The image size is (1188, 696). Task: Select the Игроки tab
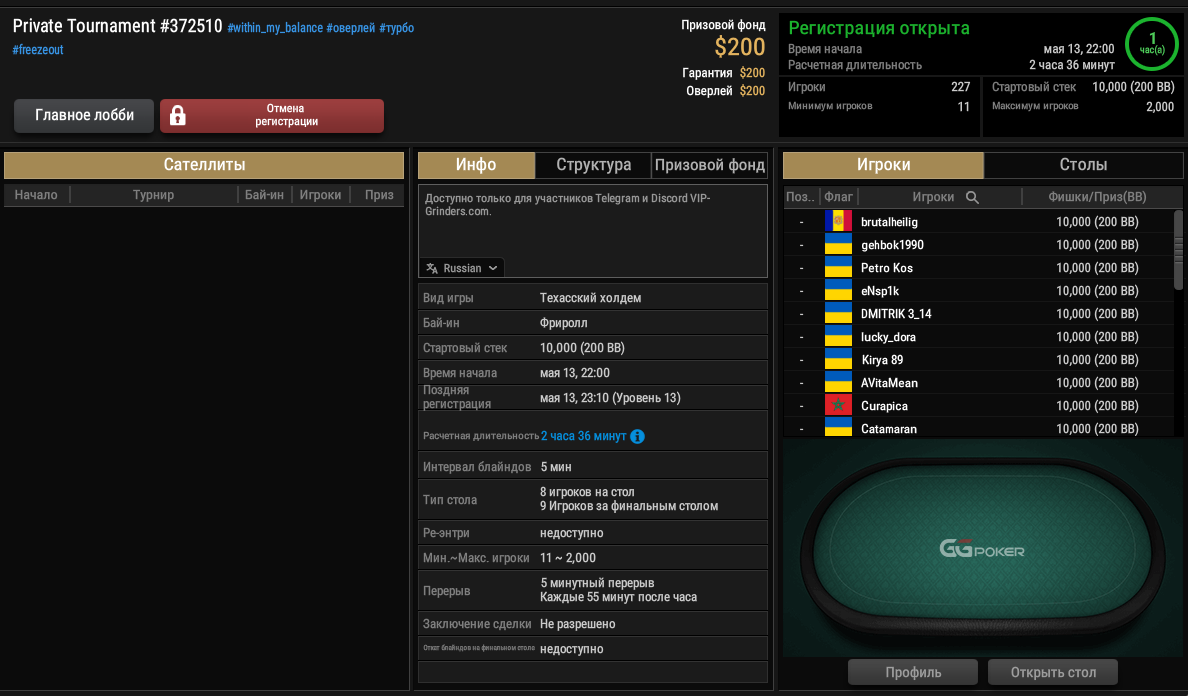pyautogui.click(x=883, y=165)
